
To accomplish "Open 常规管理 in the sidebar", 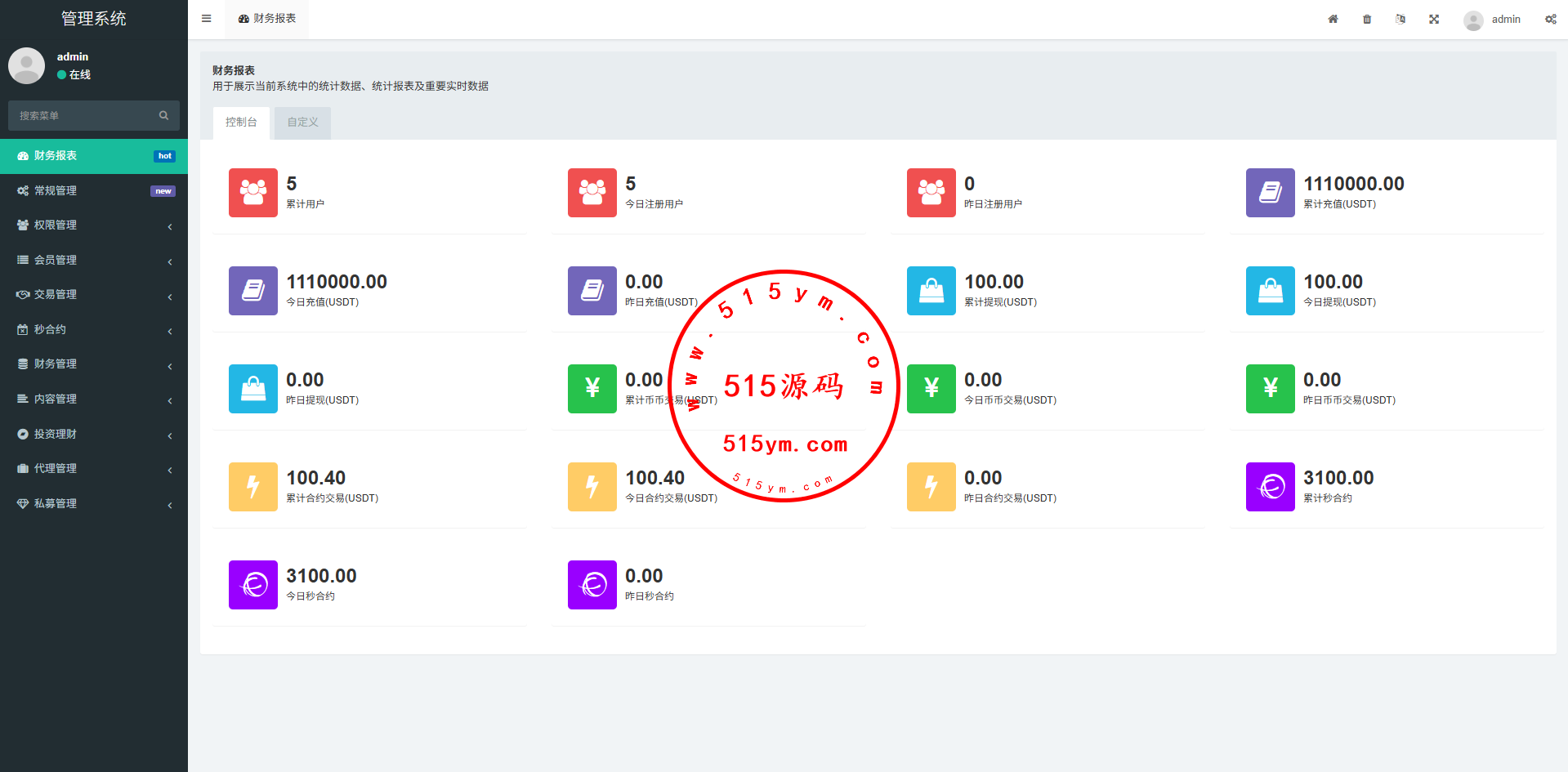I will tap(93, 190).
